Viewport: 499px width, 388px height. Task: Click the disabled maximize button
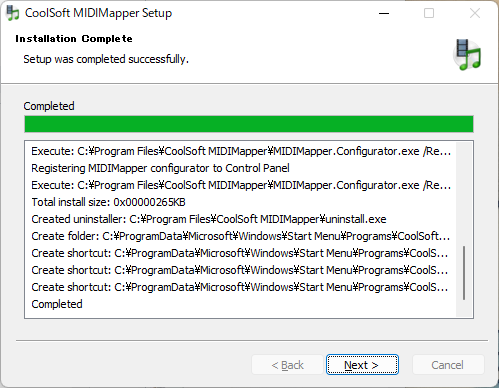429,13
